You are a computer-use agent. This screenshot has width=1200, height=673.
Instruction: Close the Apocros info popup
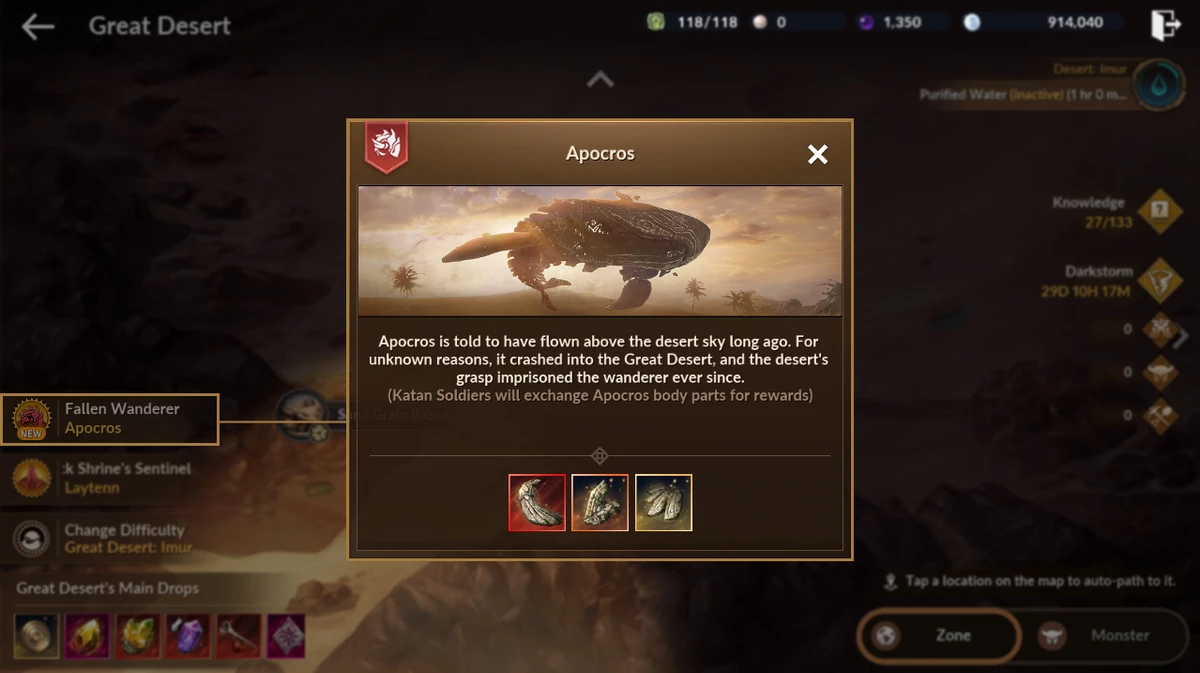pos(818,154)
